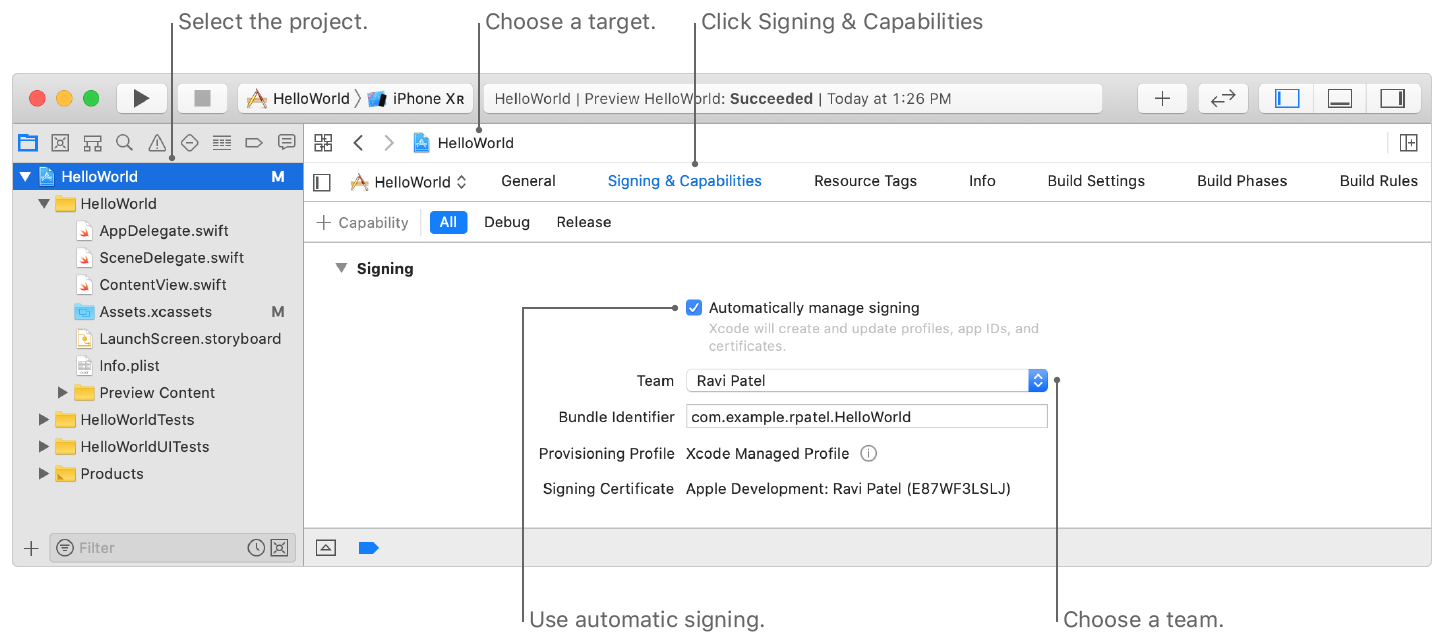The height and width of the screenshot is (644, 1444).
Task: Toggle the debug area visibility
Action: point(1339,98)
